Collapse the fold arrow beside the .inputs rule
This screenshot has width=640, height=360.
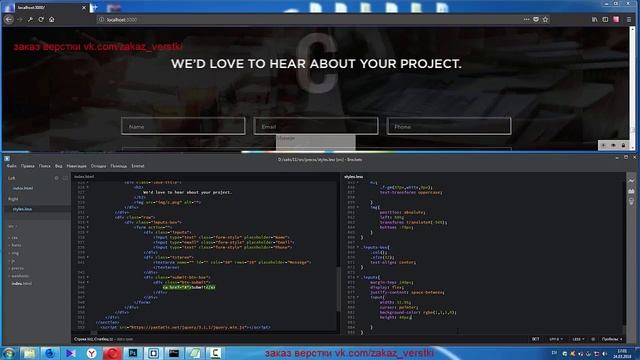pos(358,277)
